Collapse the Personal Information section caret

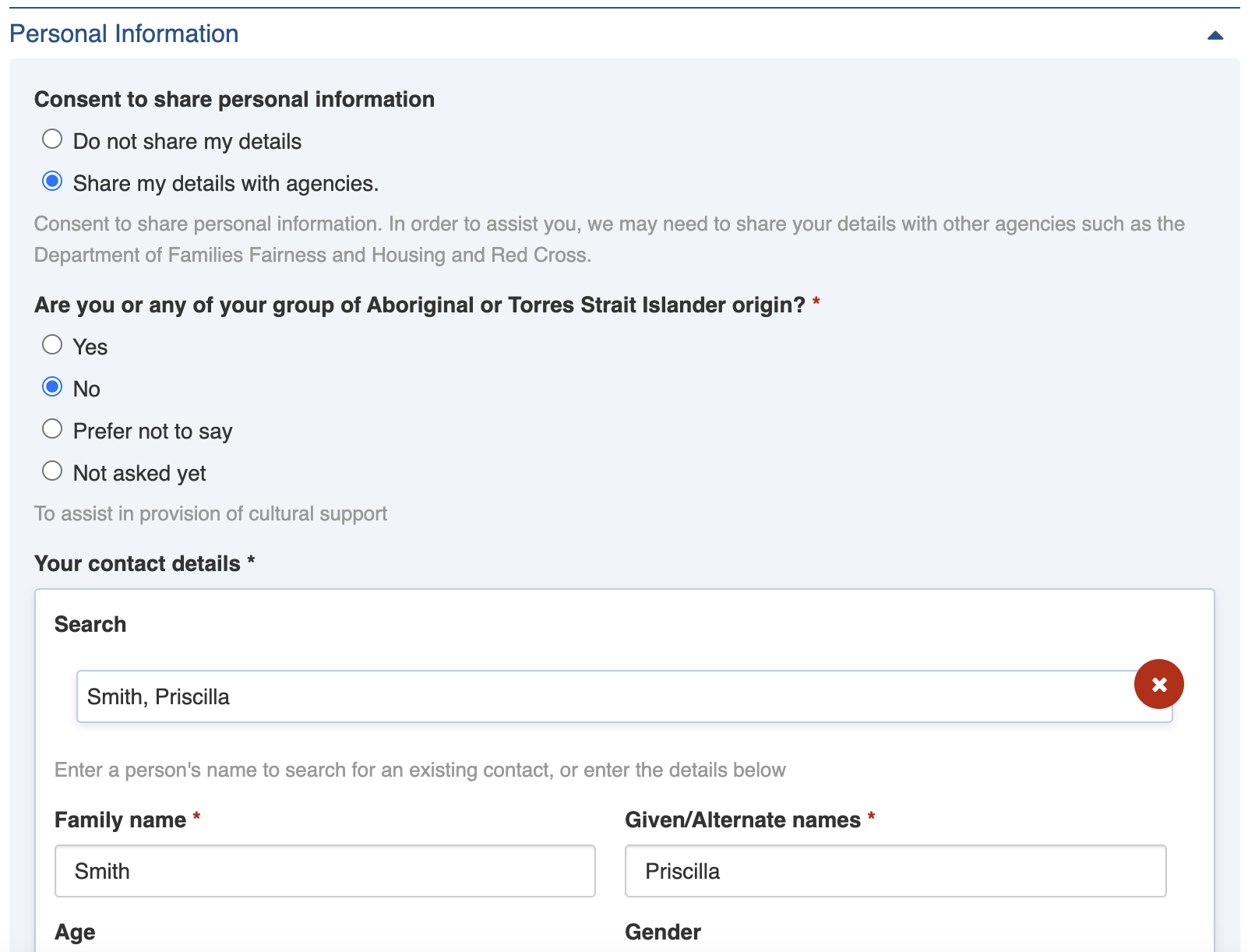[x=1215, y=35]
